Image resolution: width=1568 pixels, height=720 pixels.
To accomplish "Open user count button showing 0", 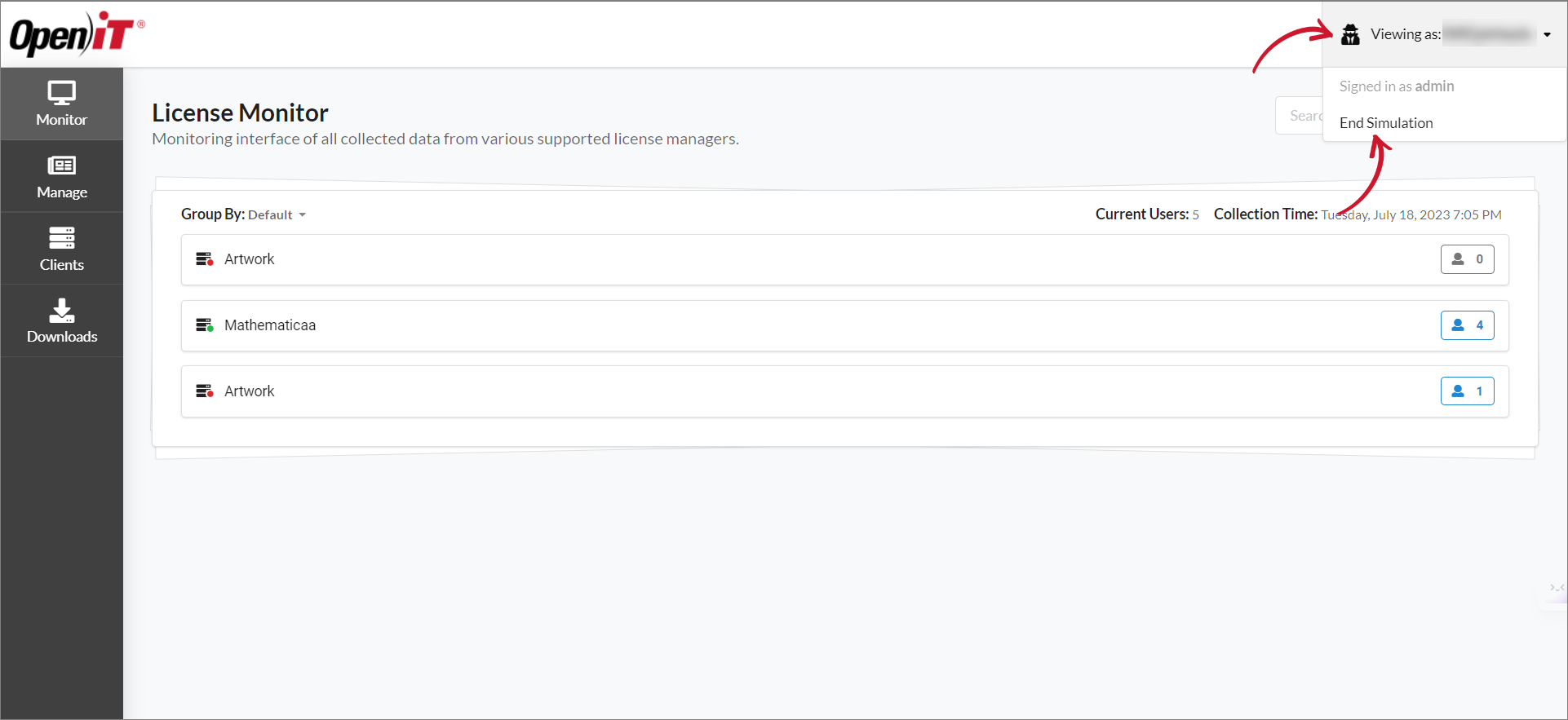I will [1467, 259].
